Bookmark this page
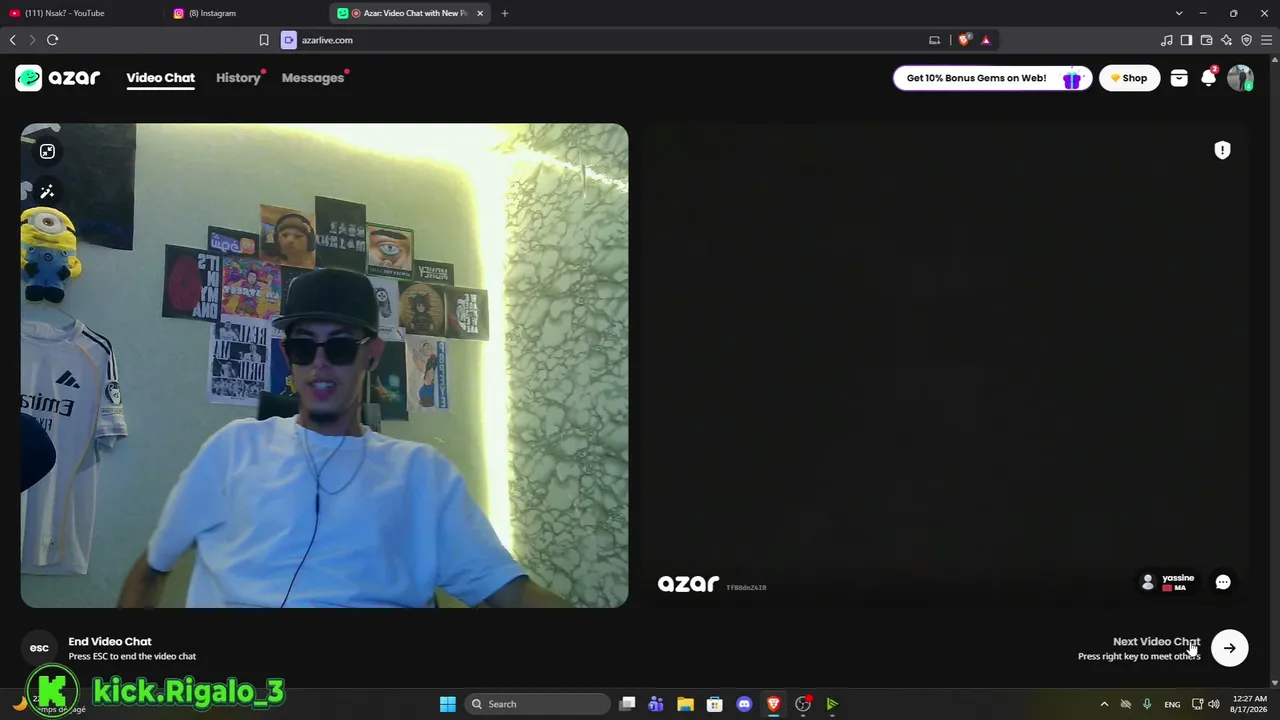Viewport: 1280px width, 720px height. click(264, 40)
